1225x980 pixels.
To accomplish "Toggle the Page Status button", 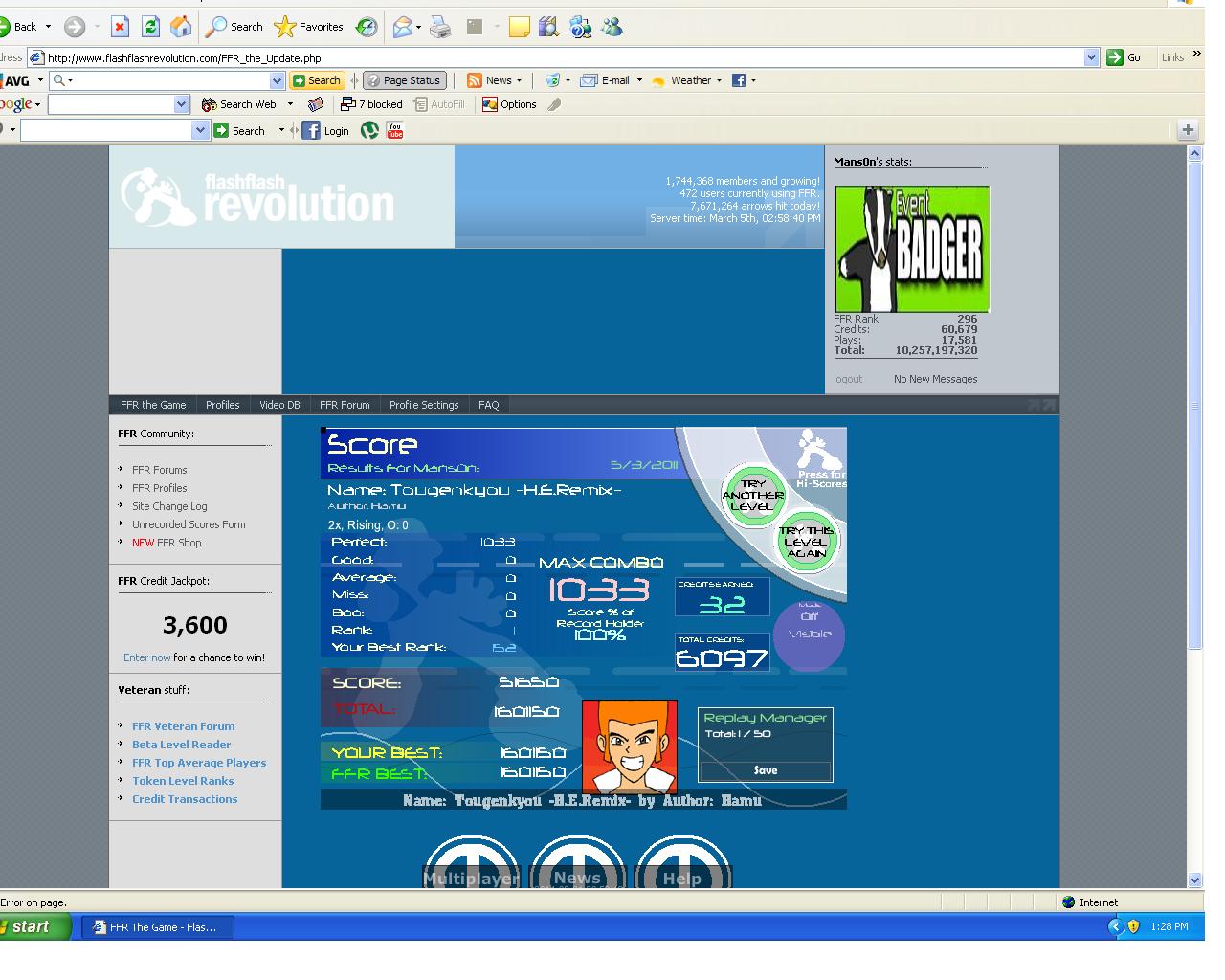I will pyautogui.click(x=404, y=80).
